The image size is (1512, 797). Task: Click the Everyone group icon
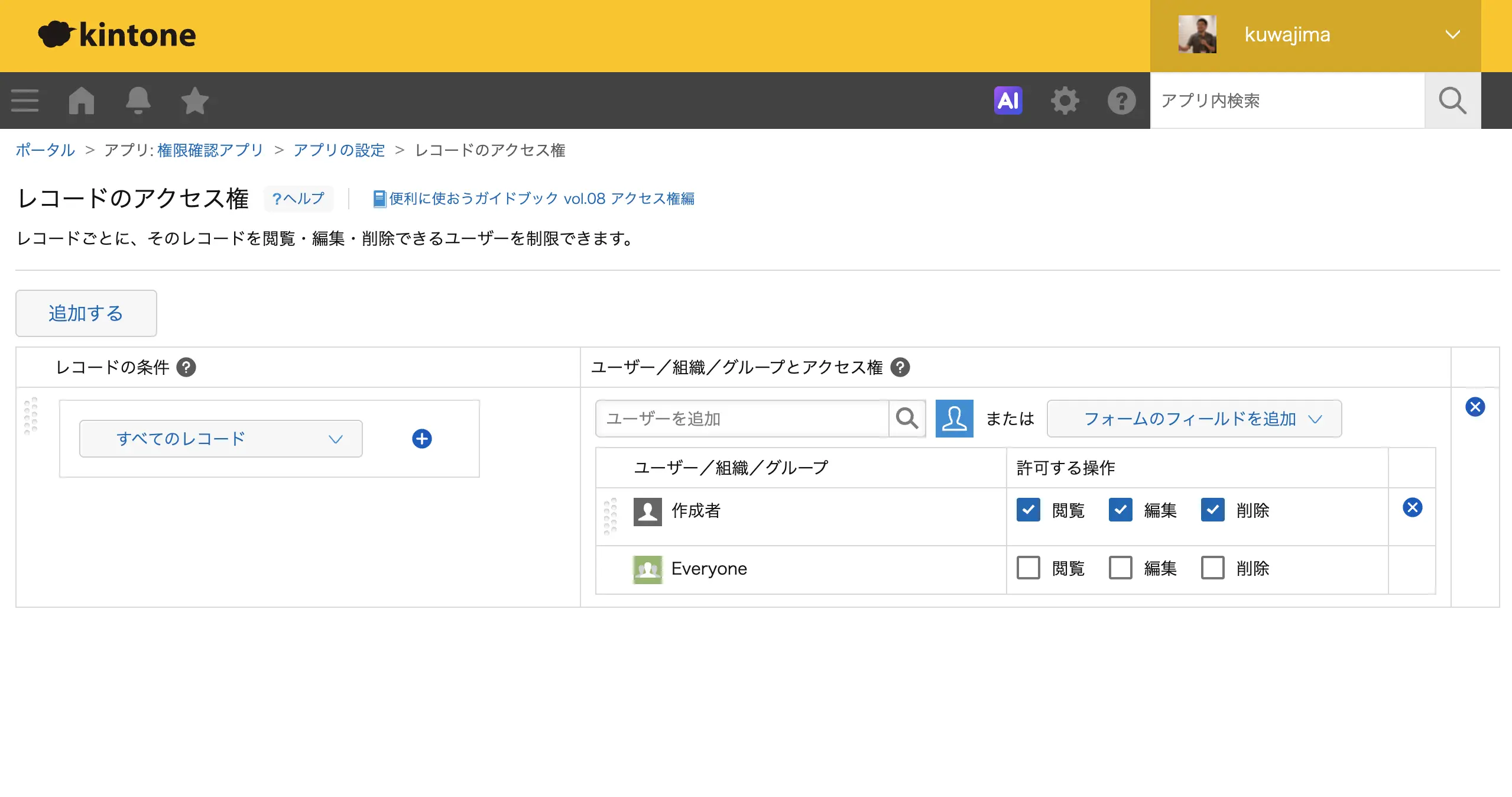648,569
